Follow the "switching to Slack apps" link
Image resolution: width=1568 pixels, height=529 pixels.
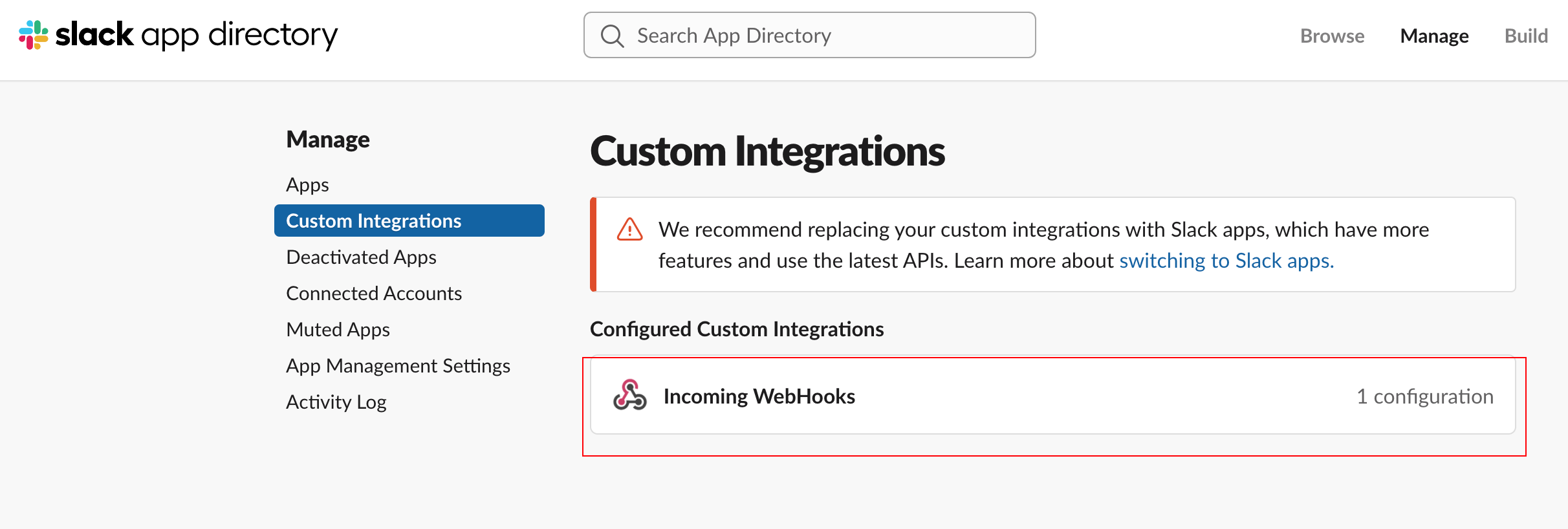click(x=1226, y=260)
